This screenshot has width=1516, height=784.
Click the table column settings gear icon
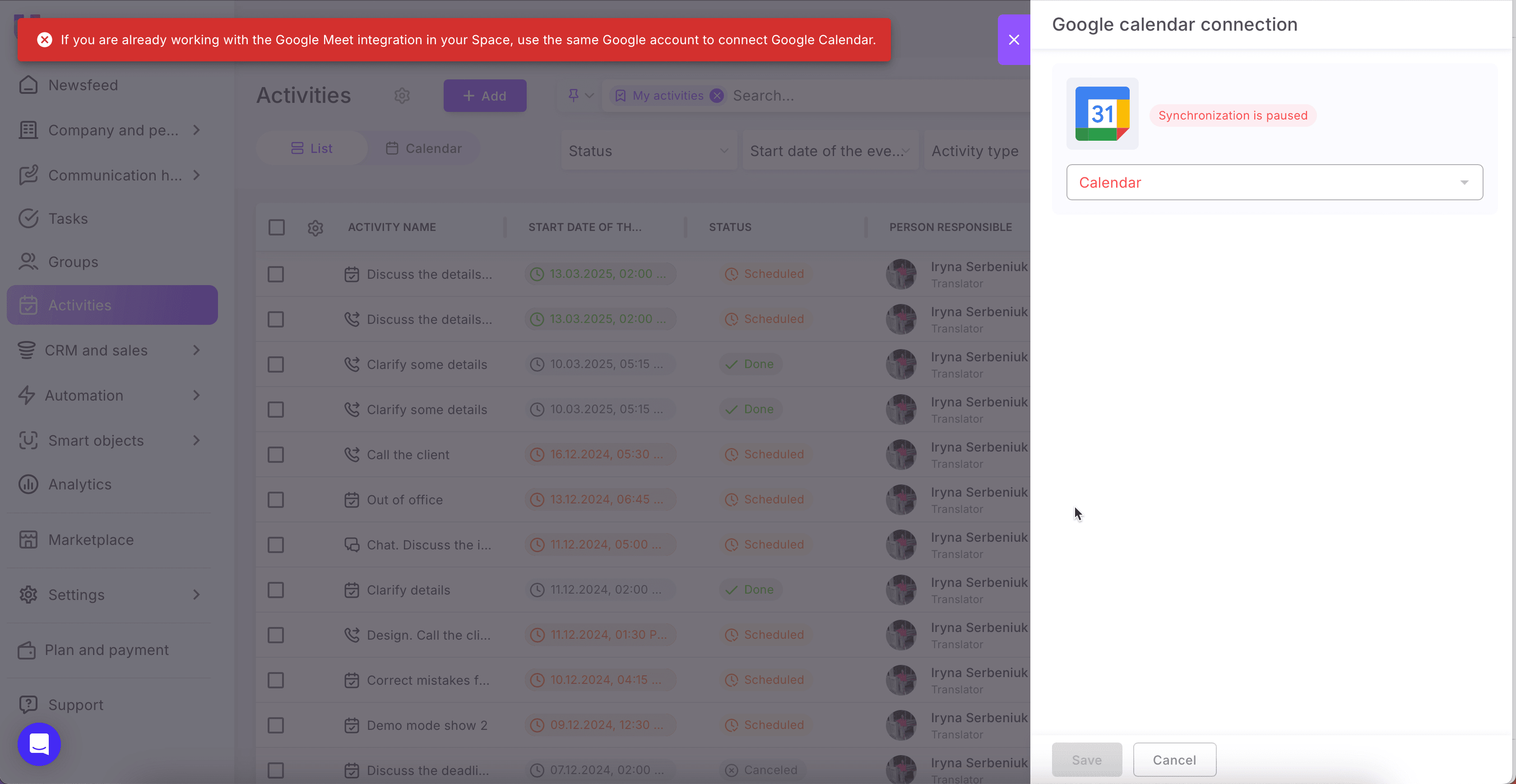click(315, 228)
